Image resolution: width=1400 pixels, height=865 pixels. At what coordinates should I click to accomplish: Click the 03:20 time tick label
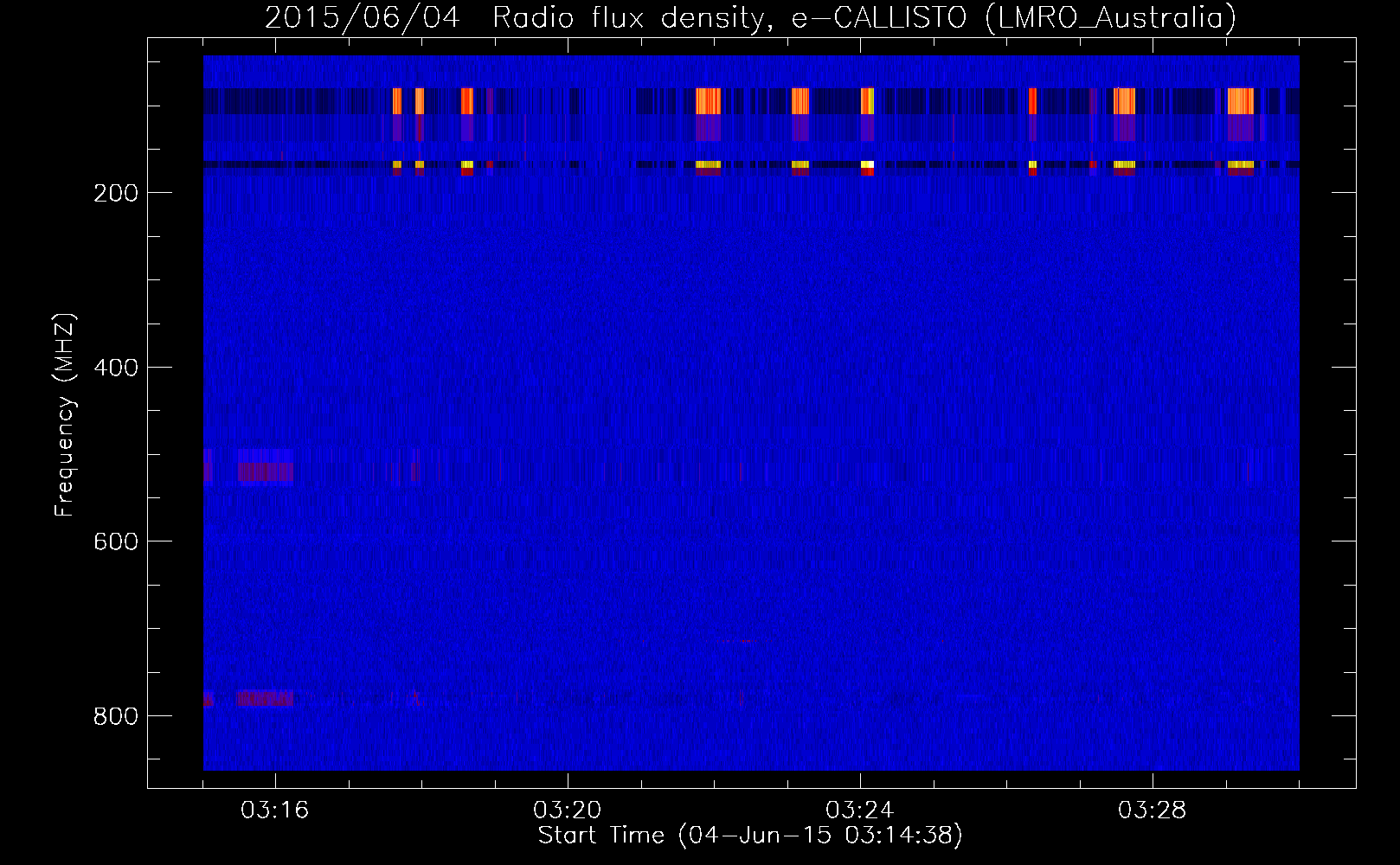[568, 811]
